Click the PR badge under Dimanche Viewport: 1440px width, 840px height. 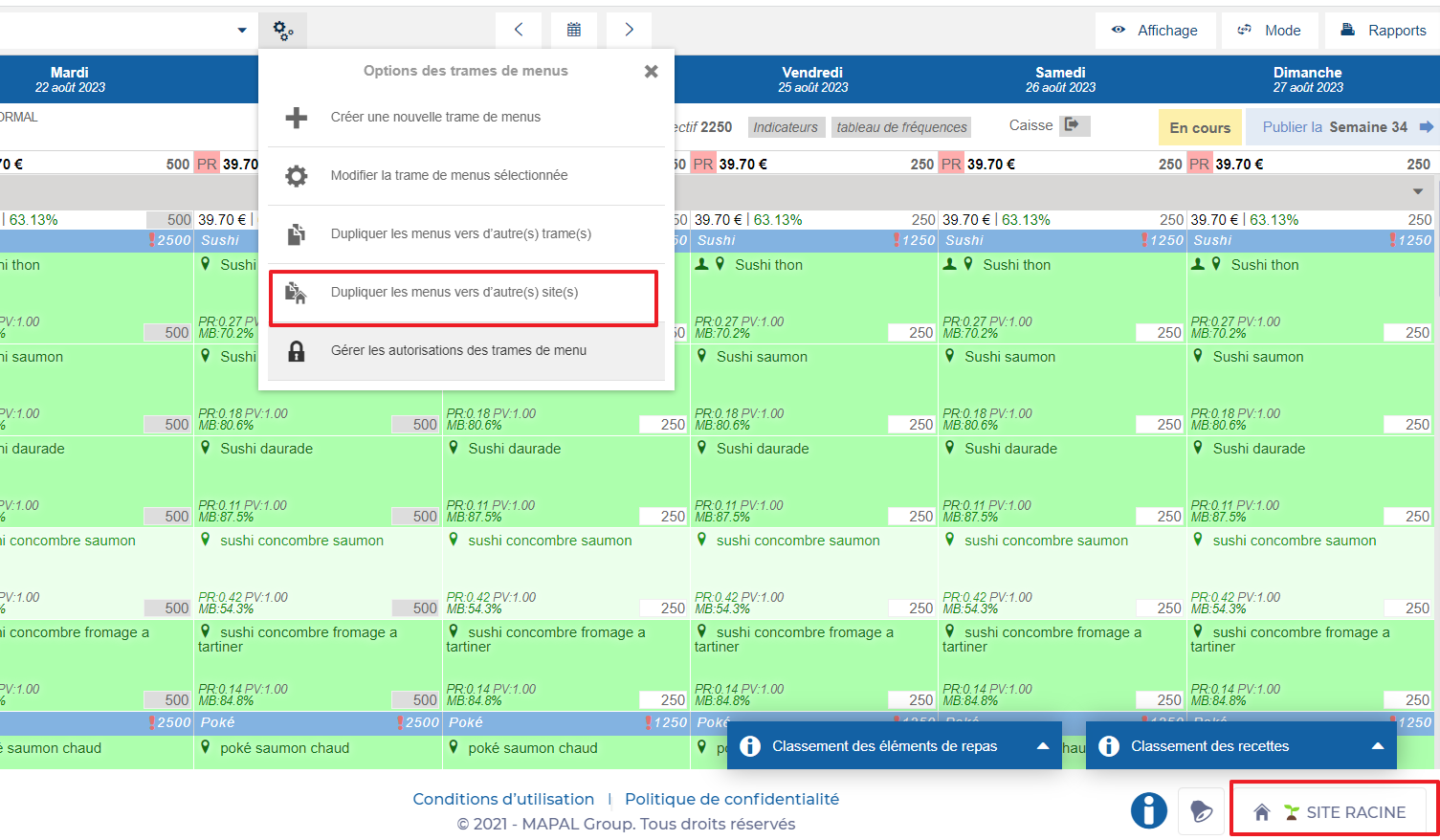(1200, 164)
